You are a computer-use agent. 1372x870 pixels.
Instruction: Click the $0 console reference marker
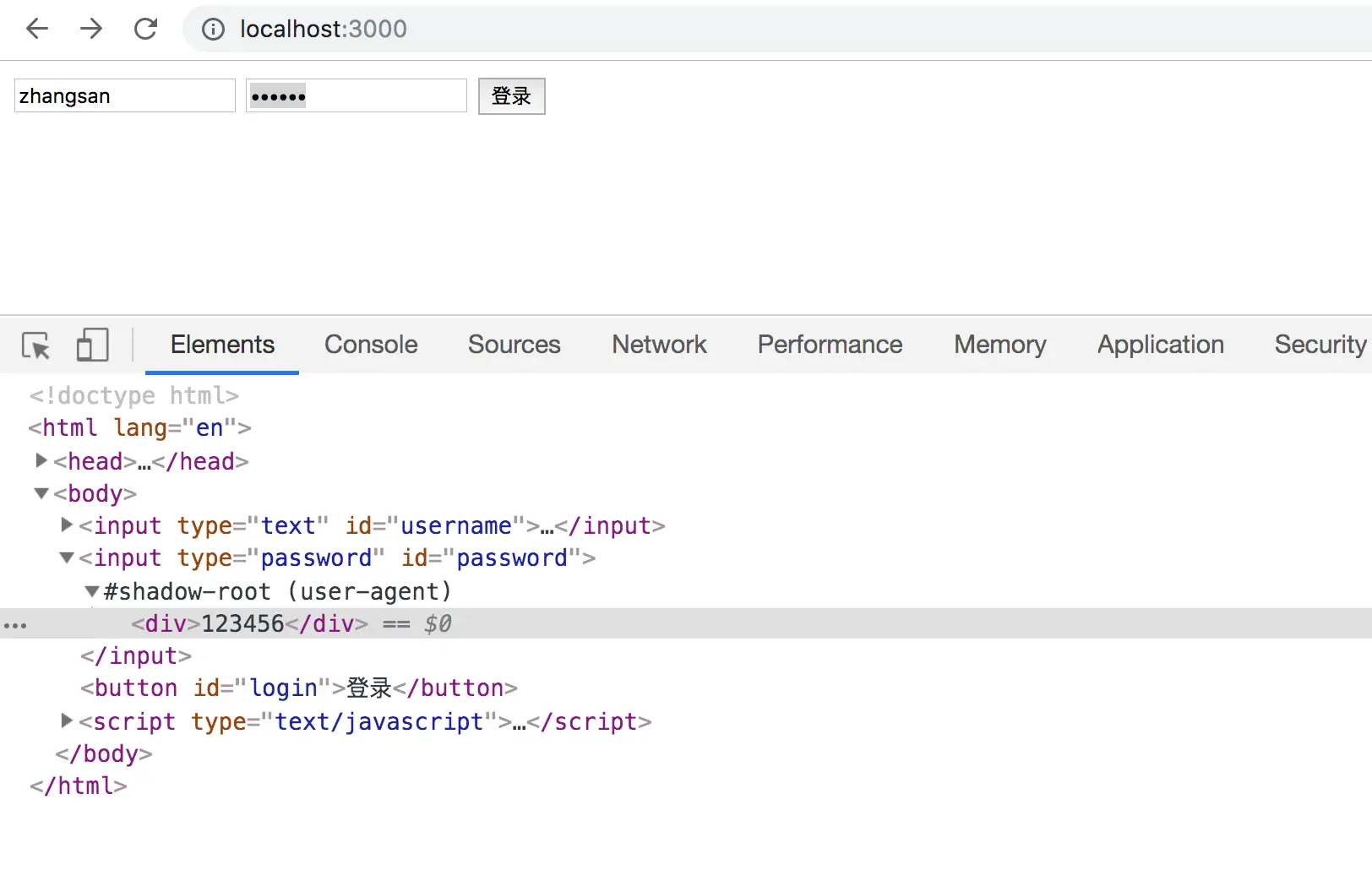coord(438,623)
